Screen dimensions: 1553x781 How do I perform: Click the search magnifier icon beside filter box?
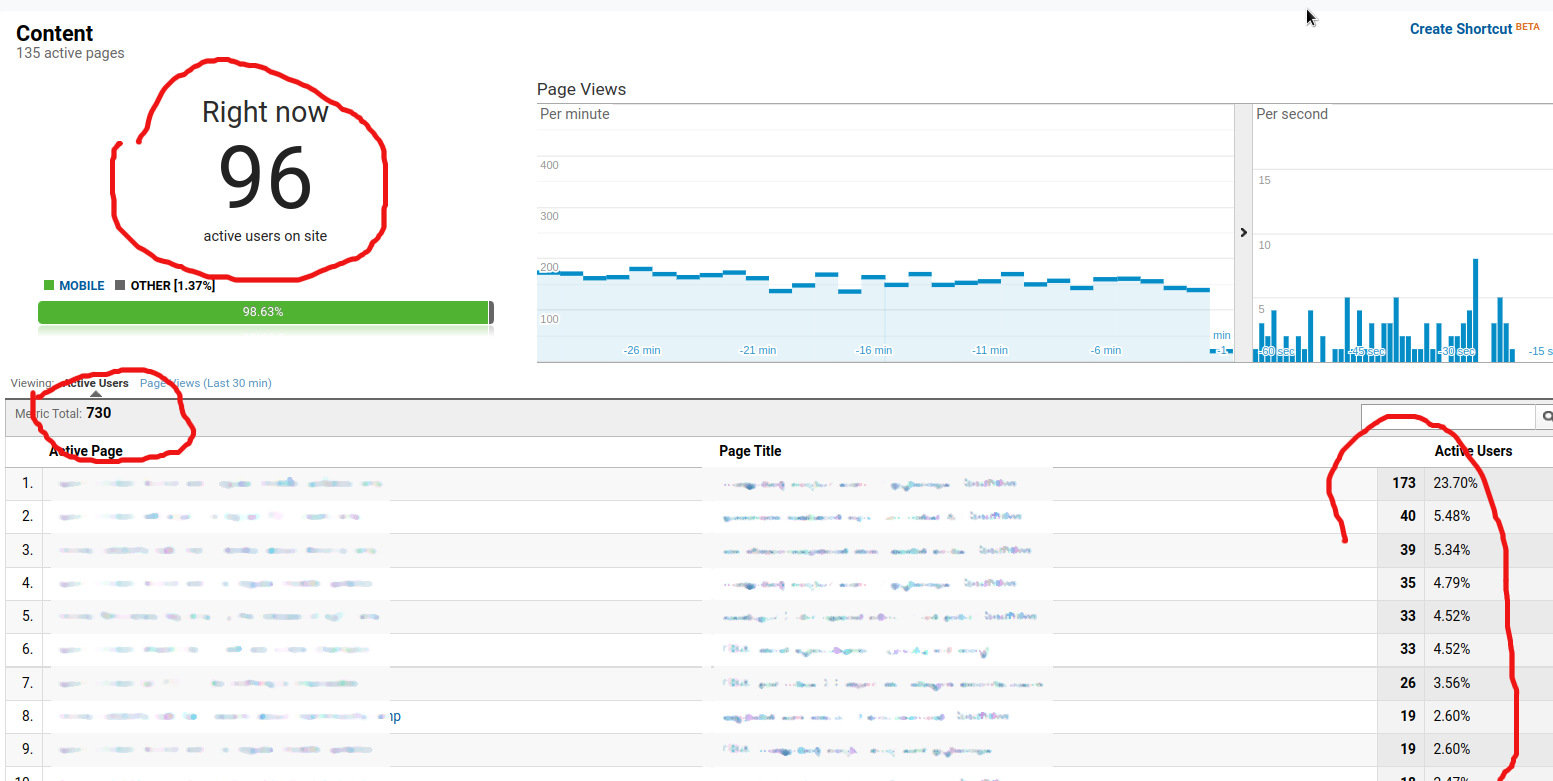click(x=1546, y=416)
